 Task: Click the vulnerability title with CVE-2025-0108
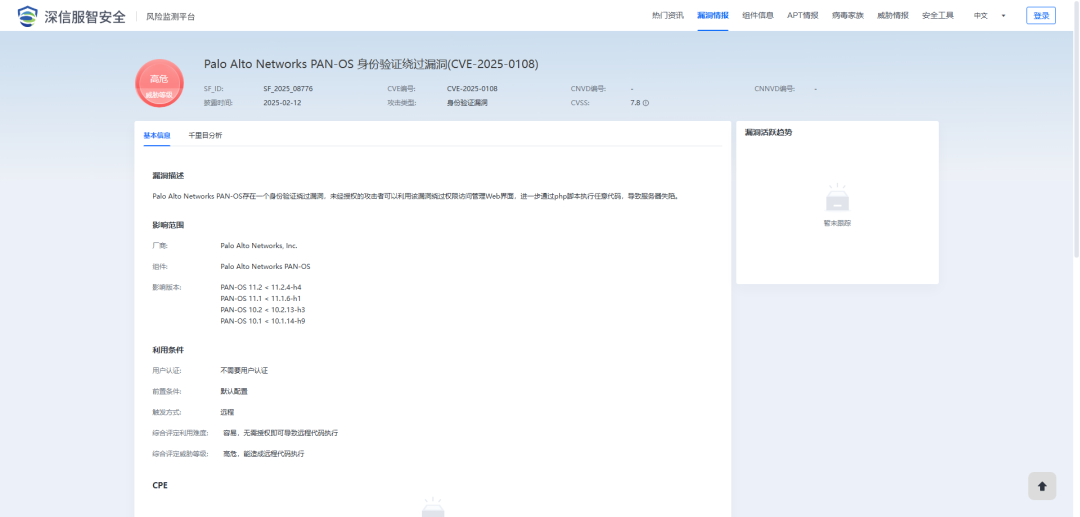coord(371,64)
